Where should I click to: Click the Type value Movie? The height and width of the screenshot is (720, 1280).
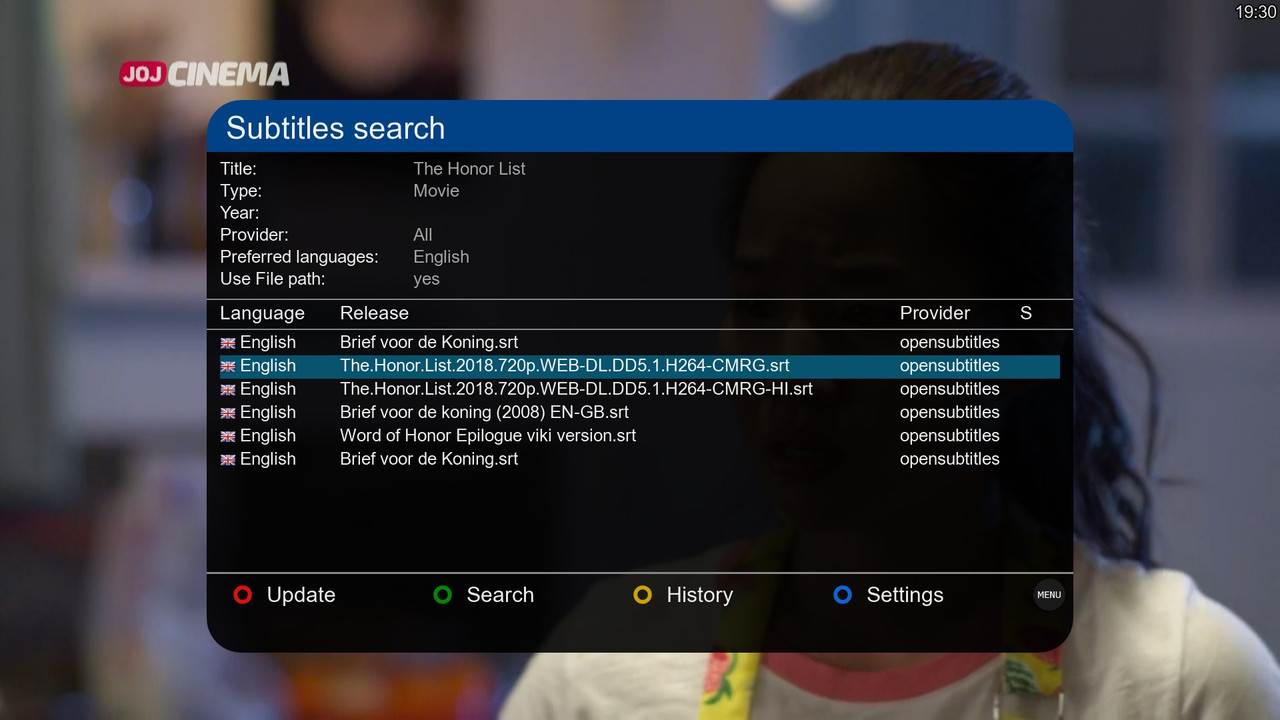pos(436,191)
